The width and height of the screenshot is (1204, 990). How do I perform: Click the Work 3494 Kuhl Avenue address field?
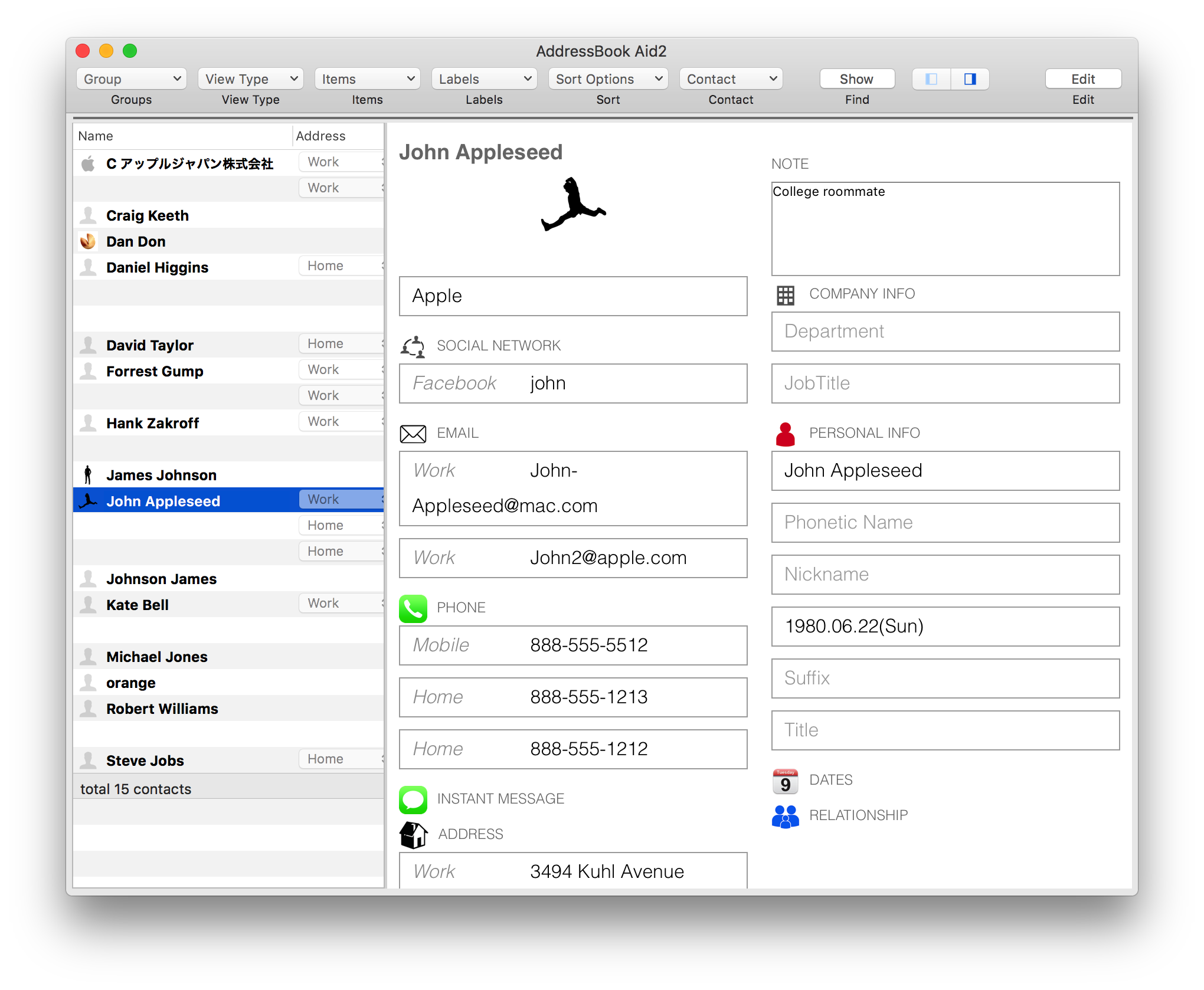(573, 871)
